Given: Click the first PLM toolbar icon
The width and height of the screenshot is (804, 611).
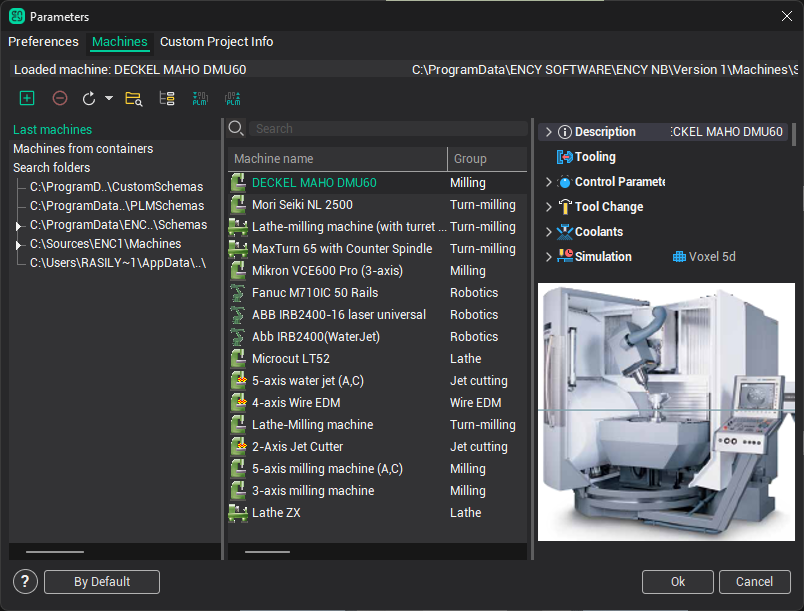Looking at the screenshot, I should tap(200, 98).
